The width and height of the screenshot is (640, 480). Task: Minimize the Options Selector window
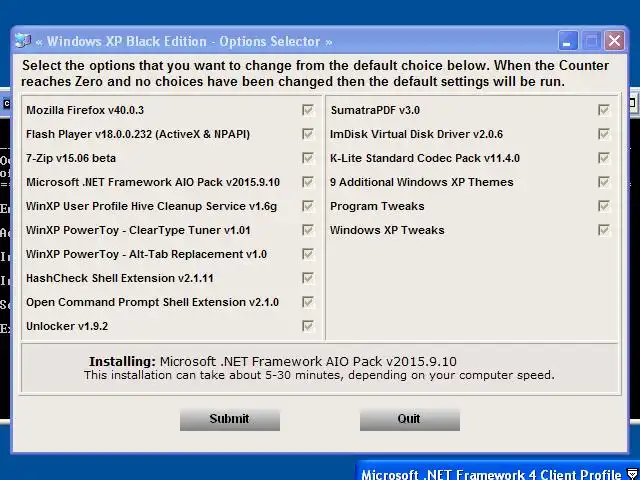click(567, 41)
